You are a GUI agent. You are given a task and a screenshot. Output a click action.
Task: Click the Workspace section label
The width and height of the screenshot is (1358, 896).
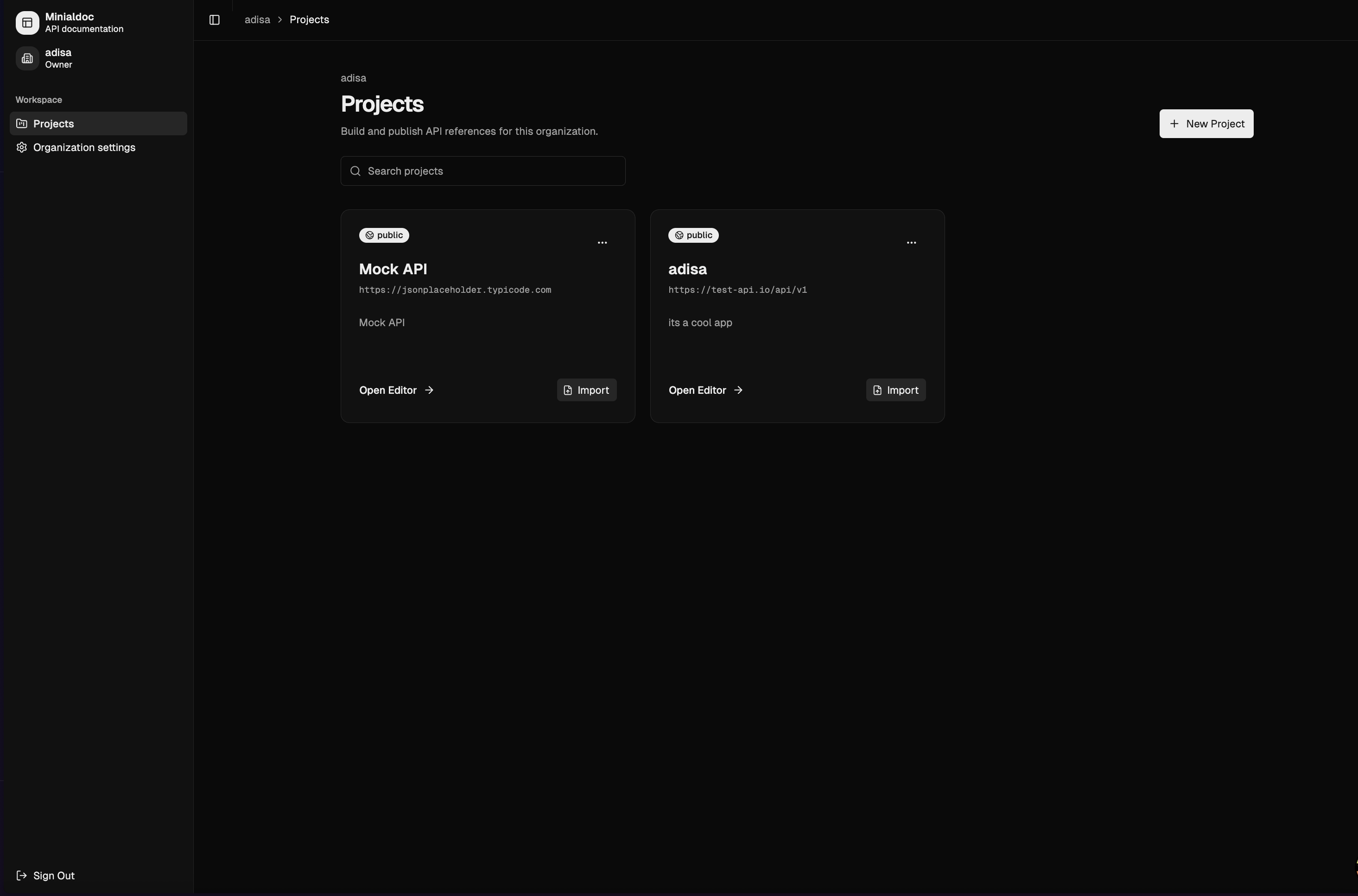[39, 100]
